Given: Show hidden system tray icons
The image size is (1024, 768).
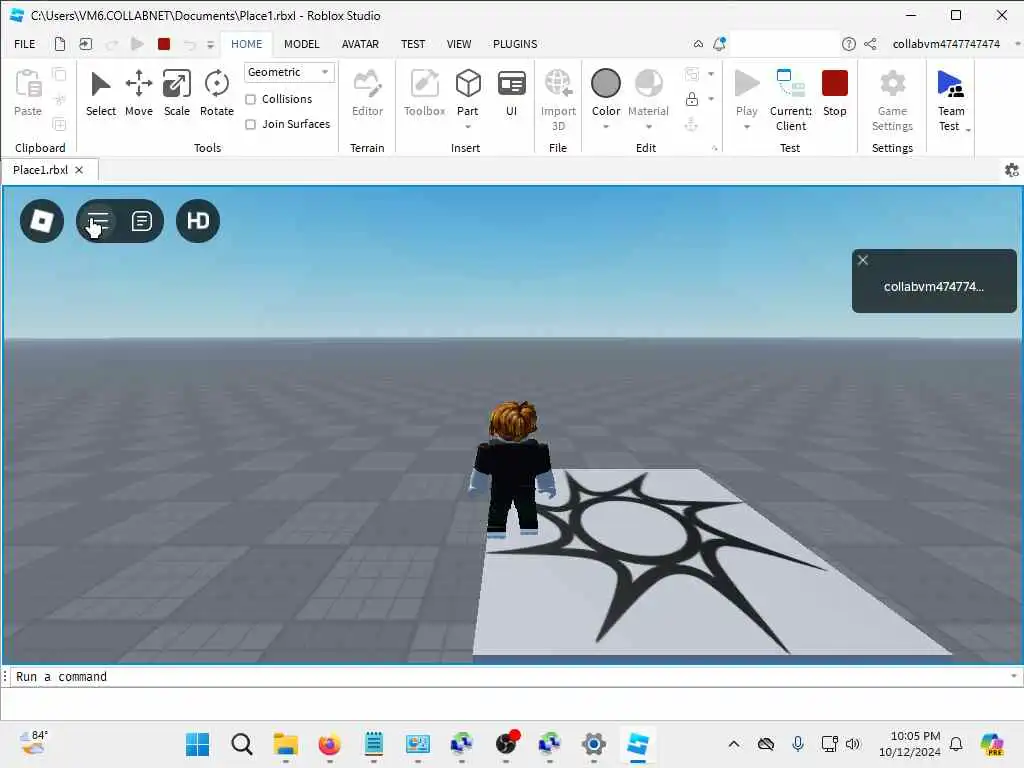Looking at the screenshot, I should (x=734, y=744).
